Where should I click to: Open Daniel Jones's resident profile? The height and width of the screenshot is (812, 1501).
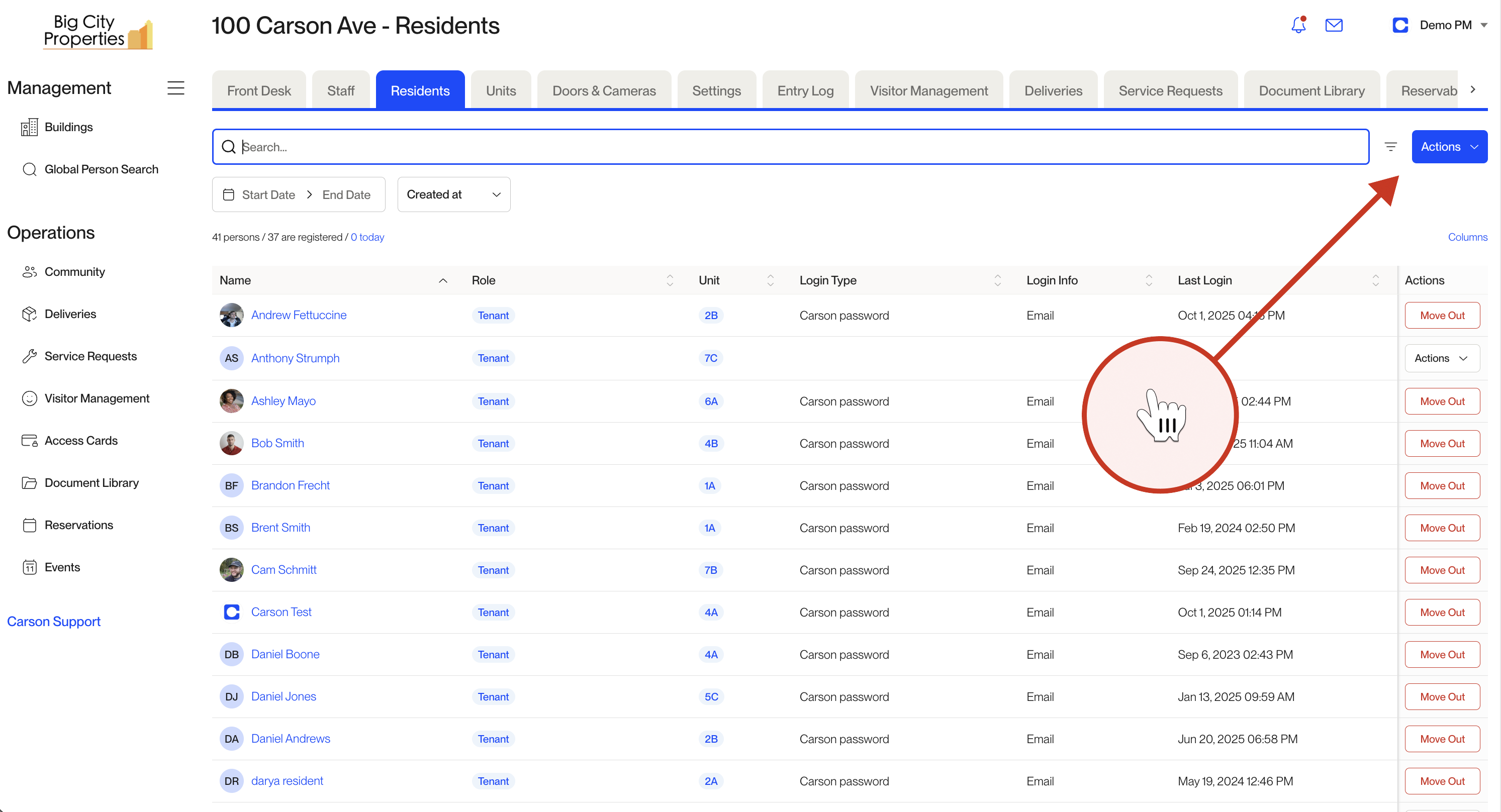tap(283, 696)
